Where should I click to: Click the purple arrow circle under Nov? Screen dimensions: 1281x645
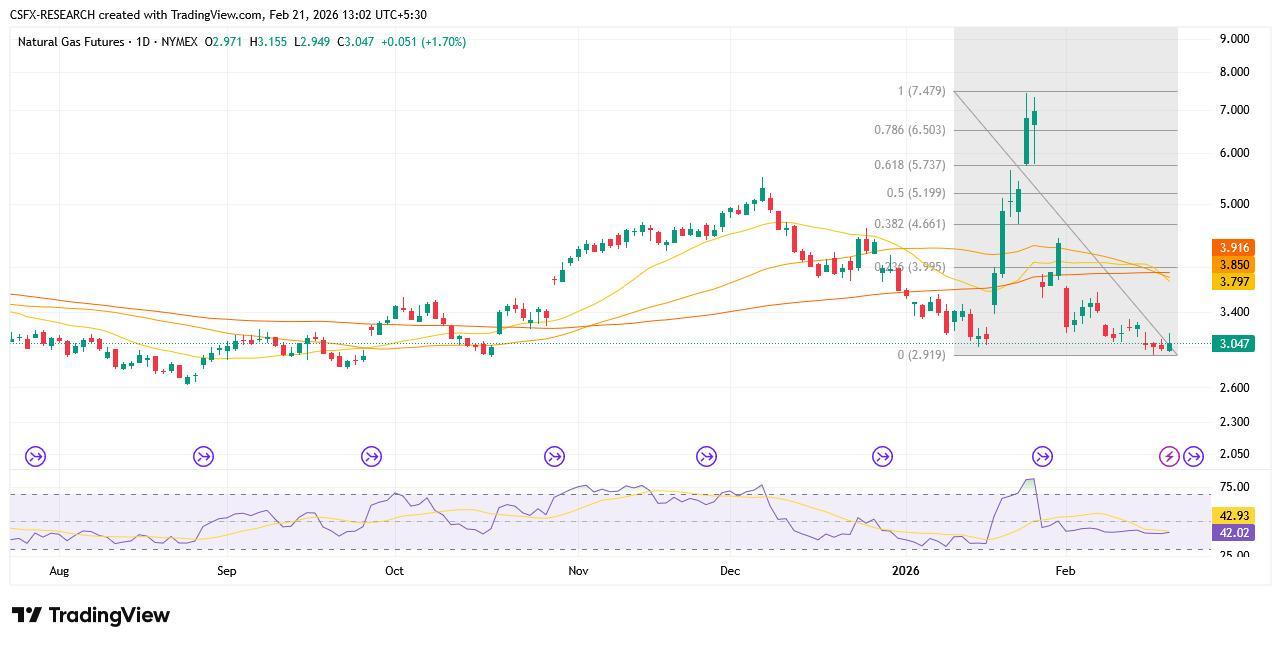554,455
